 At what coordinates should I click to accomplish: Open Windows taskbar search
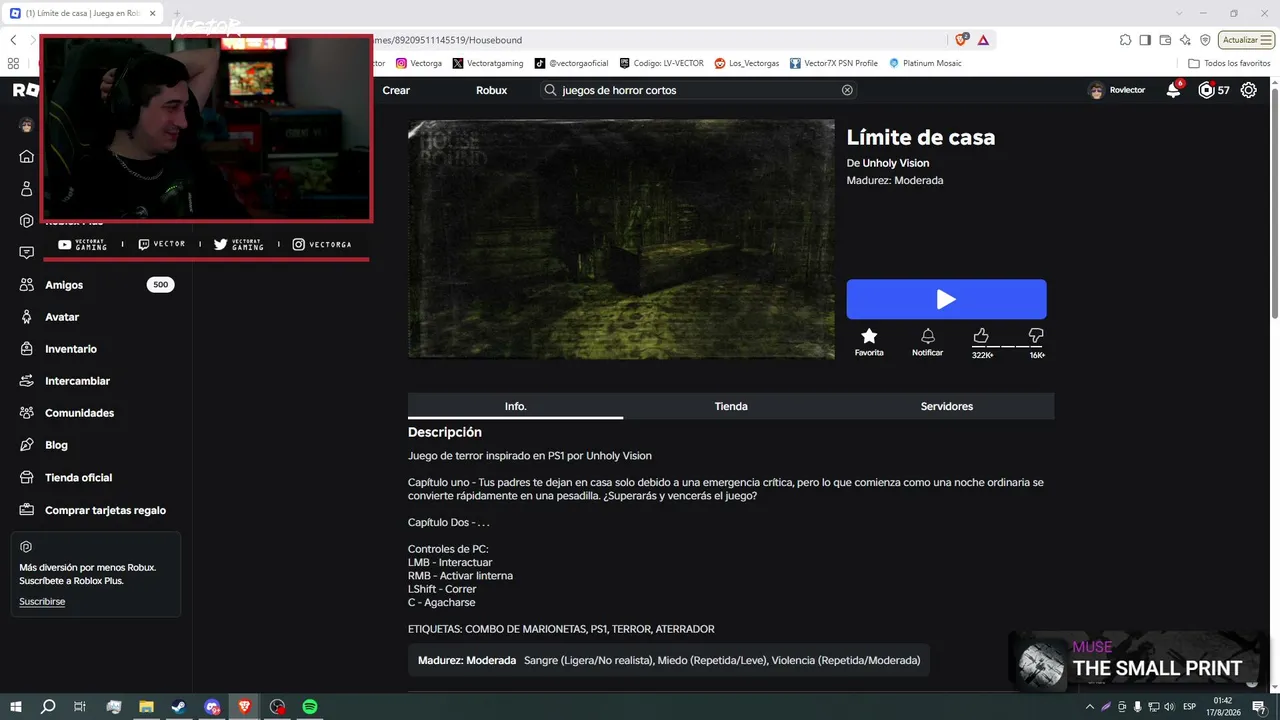[48, 707]
